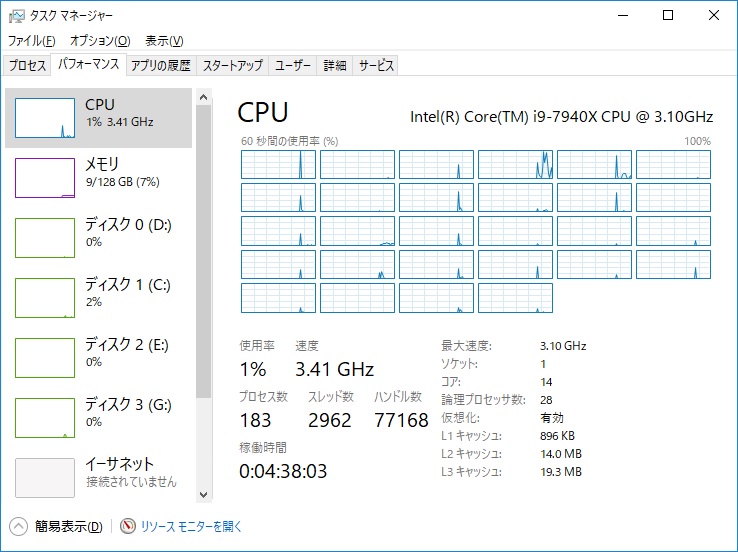738x552 pixels.
Task: Click sidebar scrollbar down arrow
Action: click(203, 494)
